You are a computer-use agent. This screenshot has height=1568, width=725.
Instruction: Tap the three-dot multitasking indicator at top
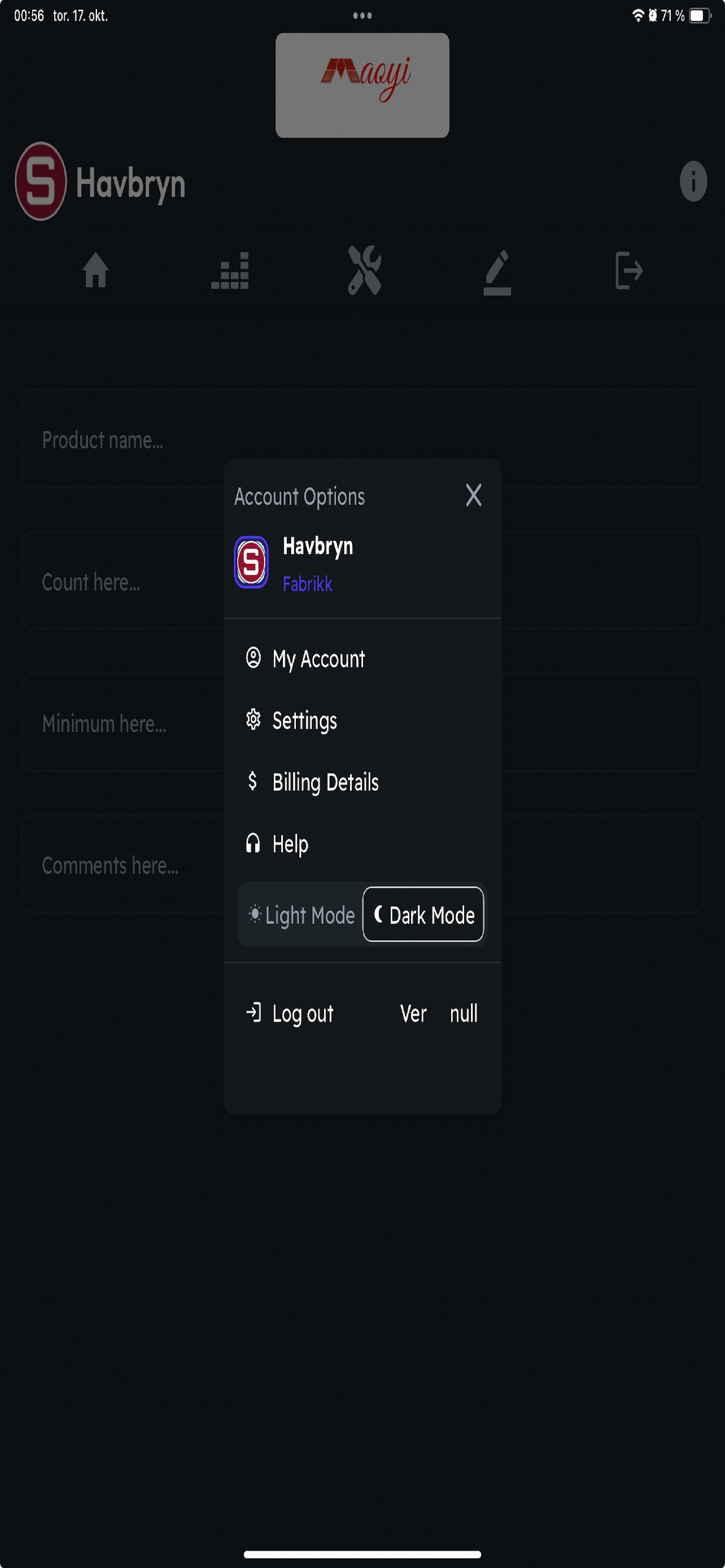362,16
